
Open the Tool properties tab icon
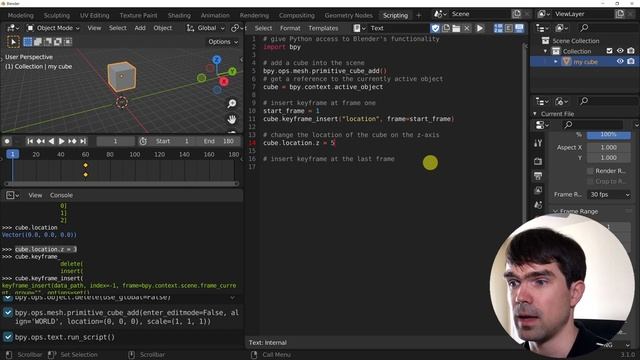pos(538,143)
